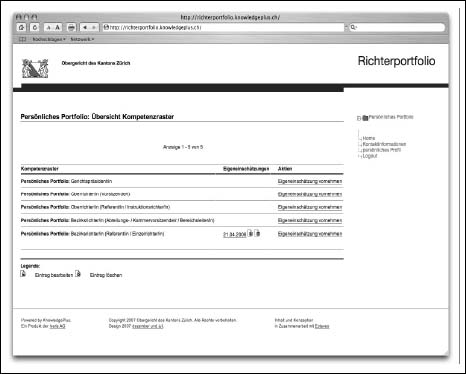Open the dated Eigeneinschätzung link in last row
466x374 pixels.
[x=235, y=235]
